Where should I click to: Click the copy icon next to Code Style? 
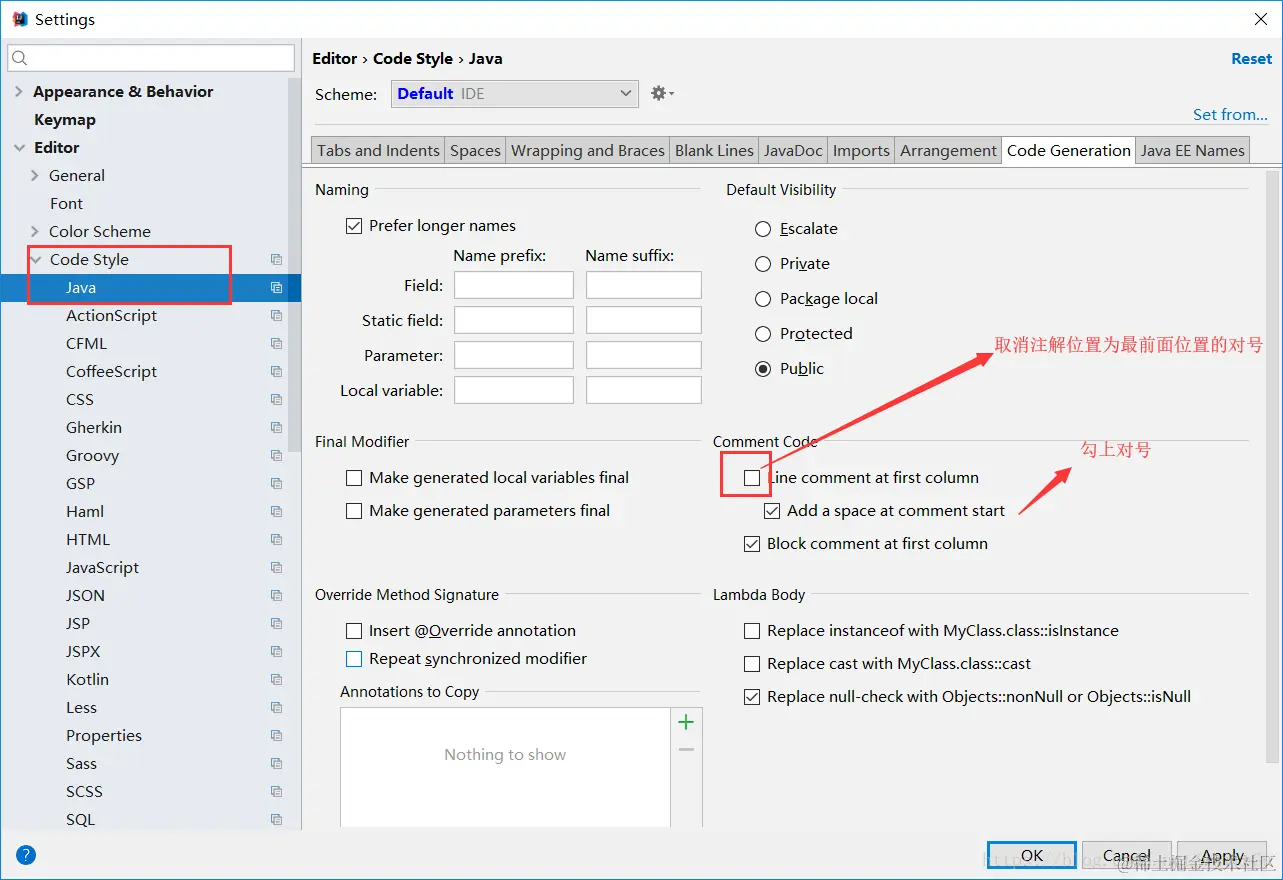[277, 259]
